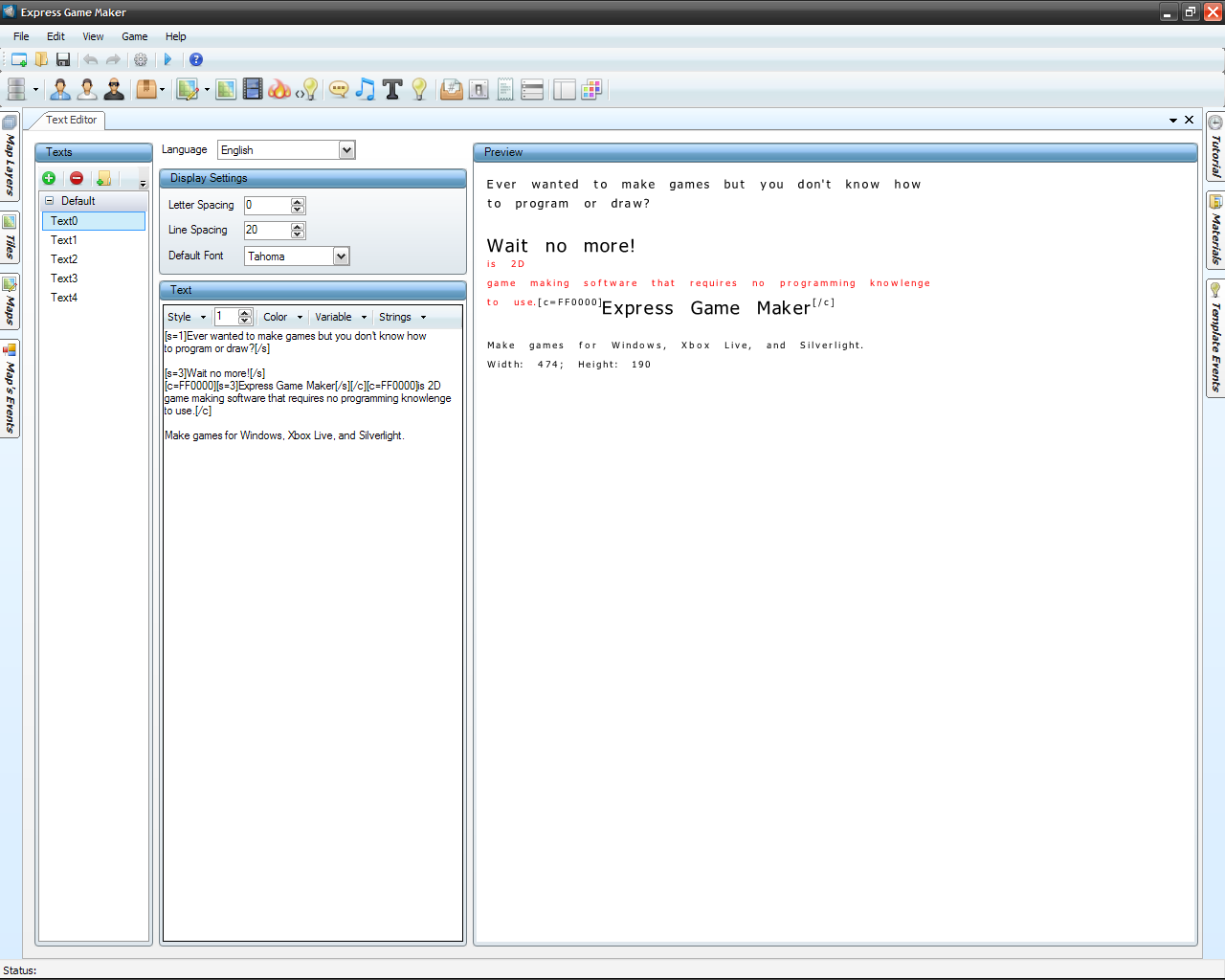This screenshot has width=1225, height=980.
Task: Add new folder in Texts panel
Action: click(103, 178)
